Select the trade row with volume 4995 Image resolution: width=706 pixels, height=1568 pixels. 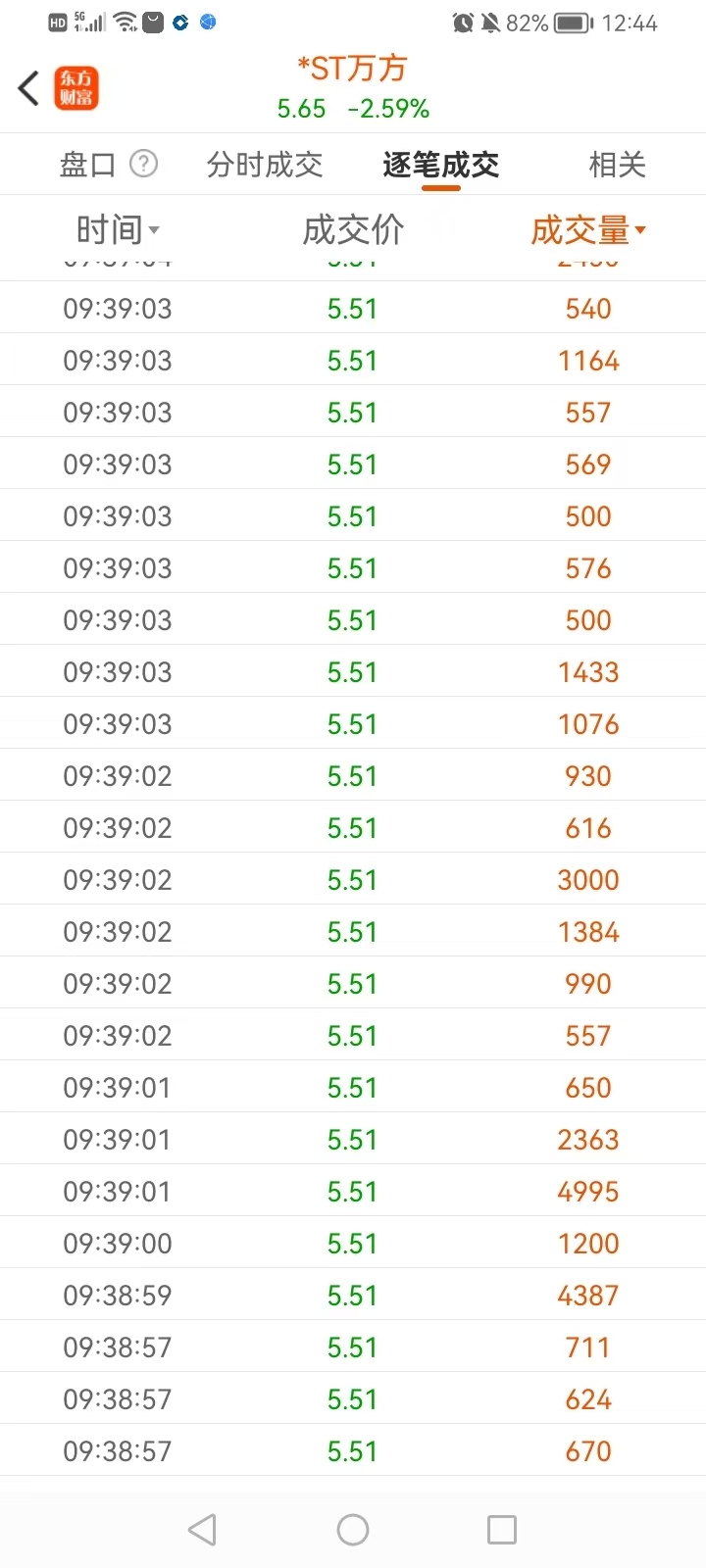353,1192
